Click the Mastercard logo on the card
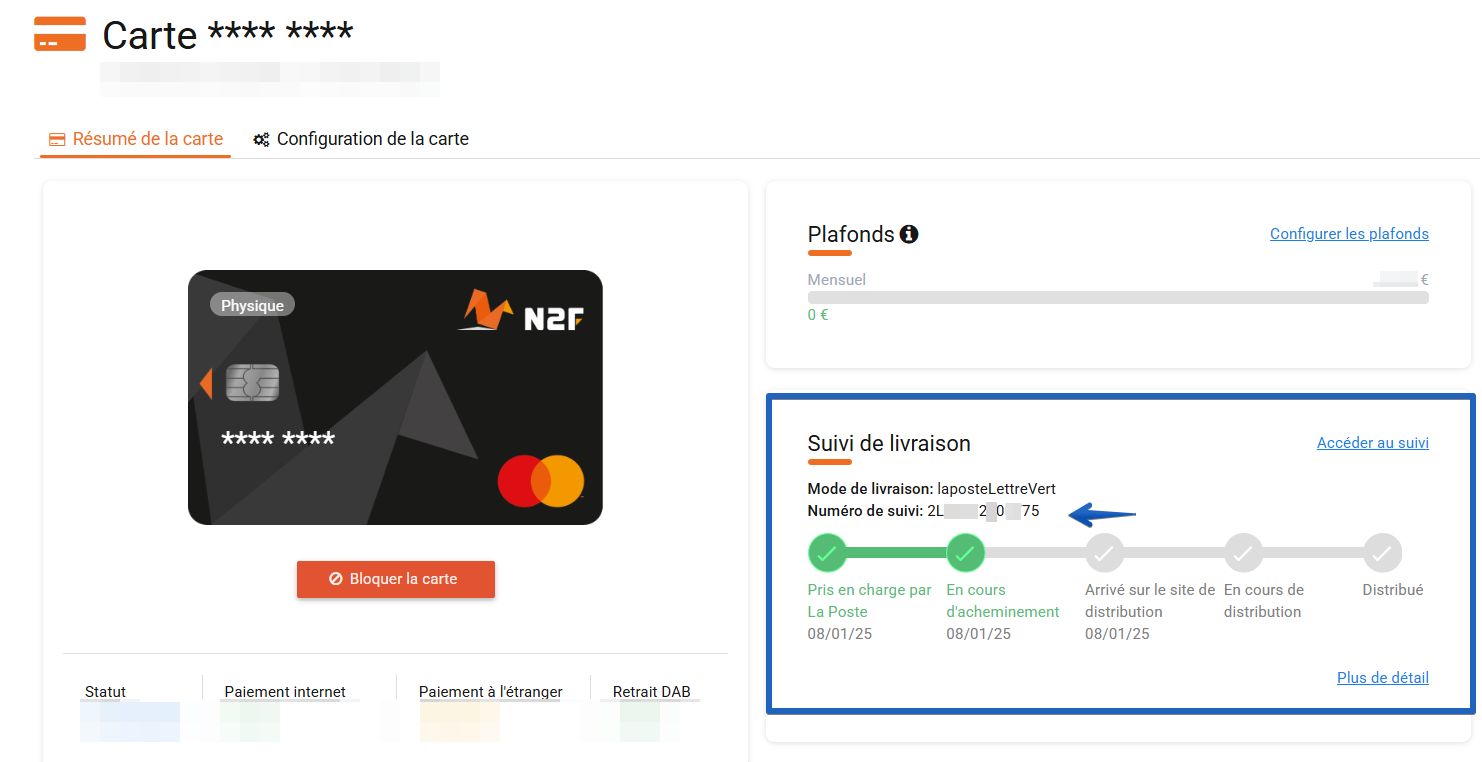This screenshot has height=762, width=1482. point(541,481)
